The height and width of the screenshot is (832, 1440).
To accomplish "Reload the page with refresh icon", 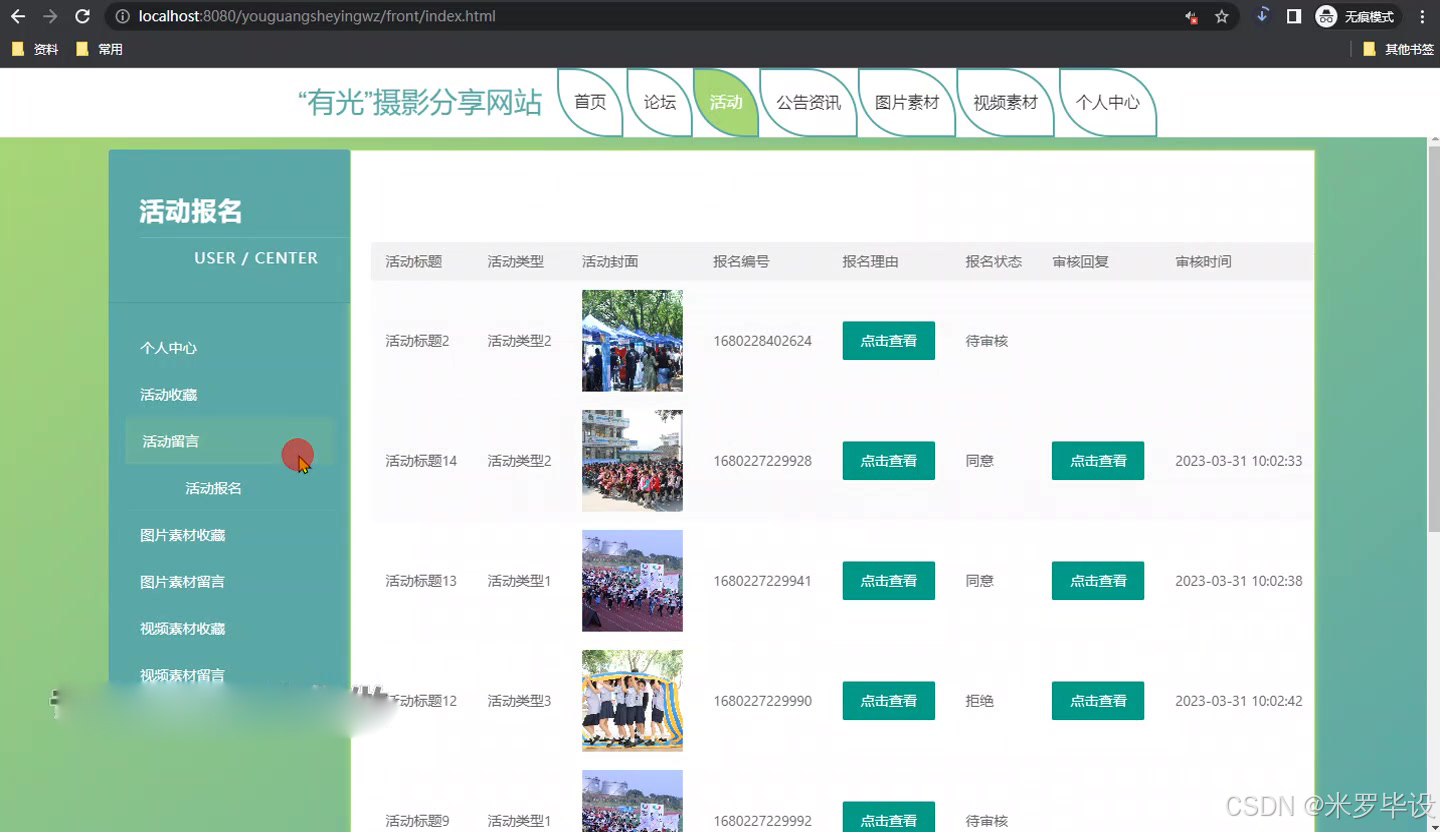I will click(x=82, y=16).
